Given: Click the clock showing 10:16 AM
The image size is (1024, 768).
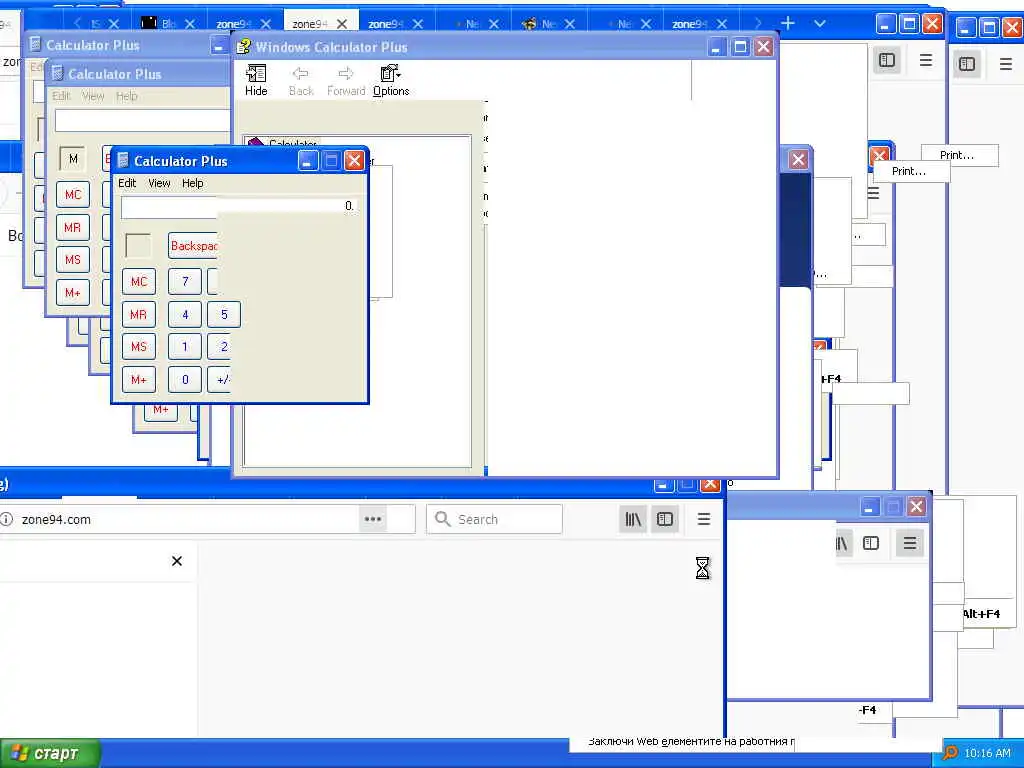Looking at the screenshot, I should [x=987, y=754].
